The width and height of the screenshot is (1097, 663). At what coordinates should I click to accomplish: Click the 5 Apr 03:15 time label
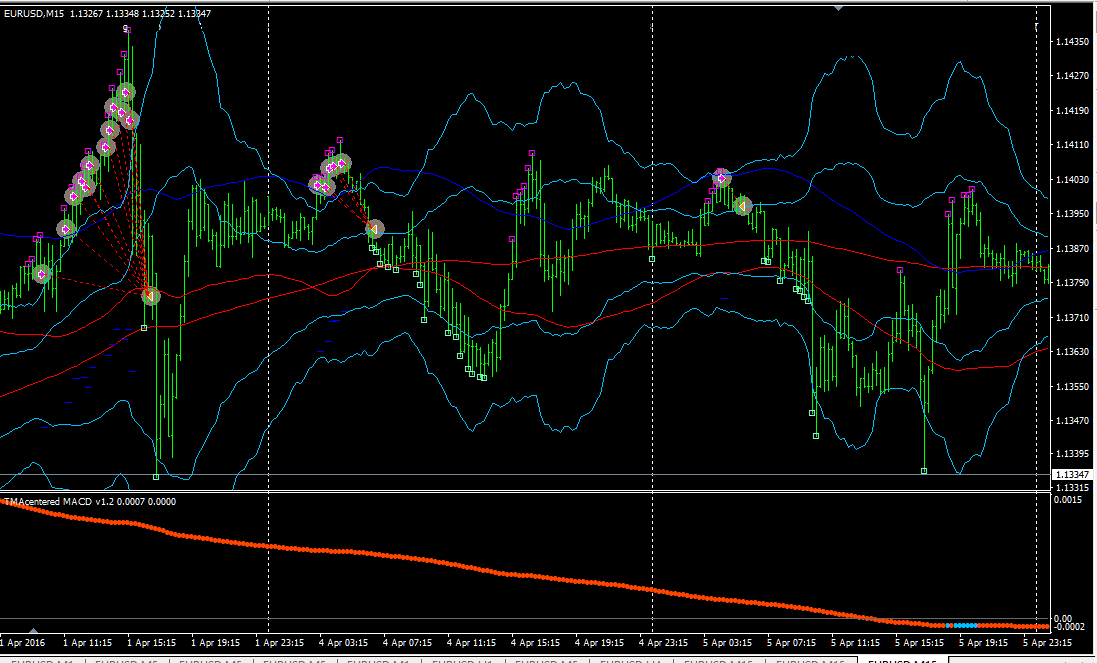(x=728, y=643)
